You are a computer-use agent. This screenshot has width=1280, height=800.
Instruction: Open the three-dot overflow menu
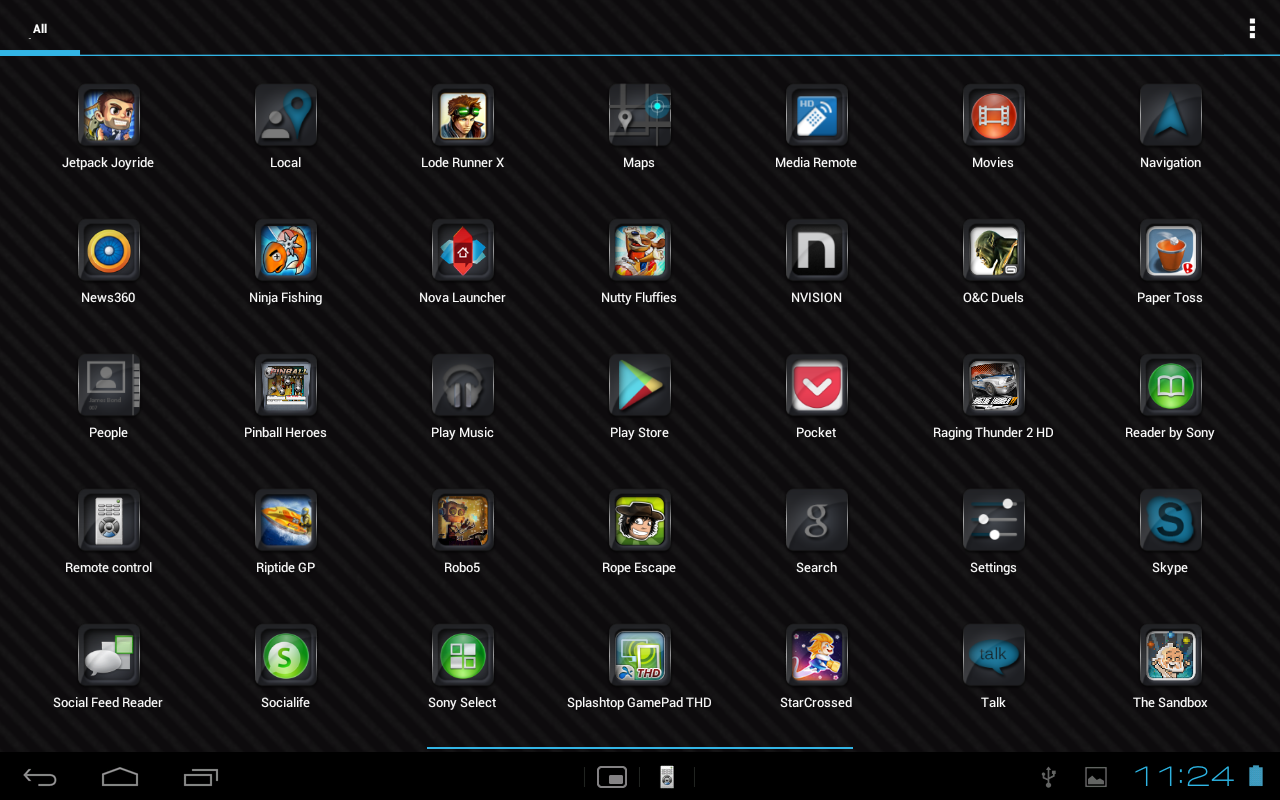coord(1251,29)
